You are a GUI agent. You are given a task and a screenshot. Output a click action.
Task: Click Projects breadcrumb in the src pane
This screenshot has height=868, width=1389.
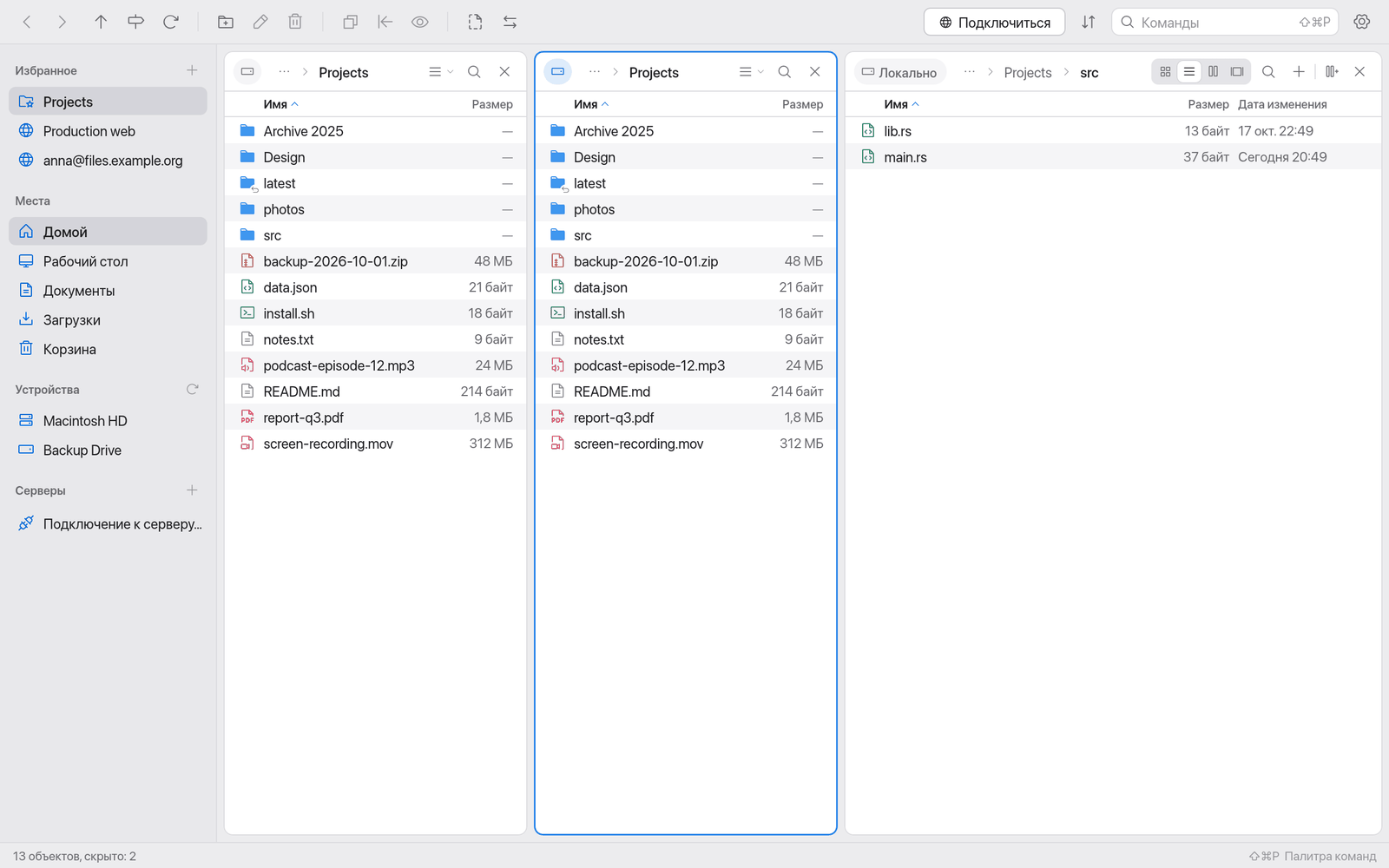point(1028,73)
